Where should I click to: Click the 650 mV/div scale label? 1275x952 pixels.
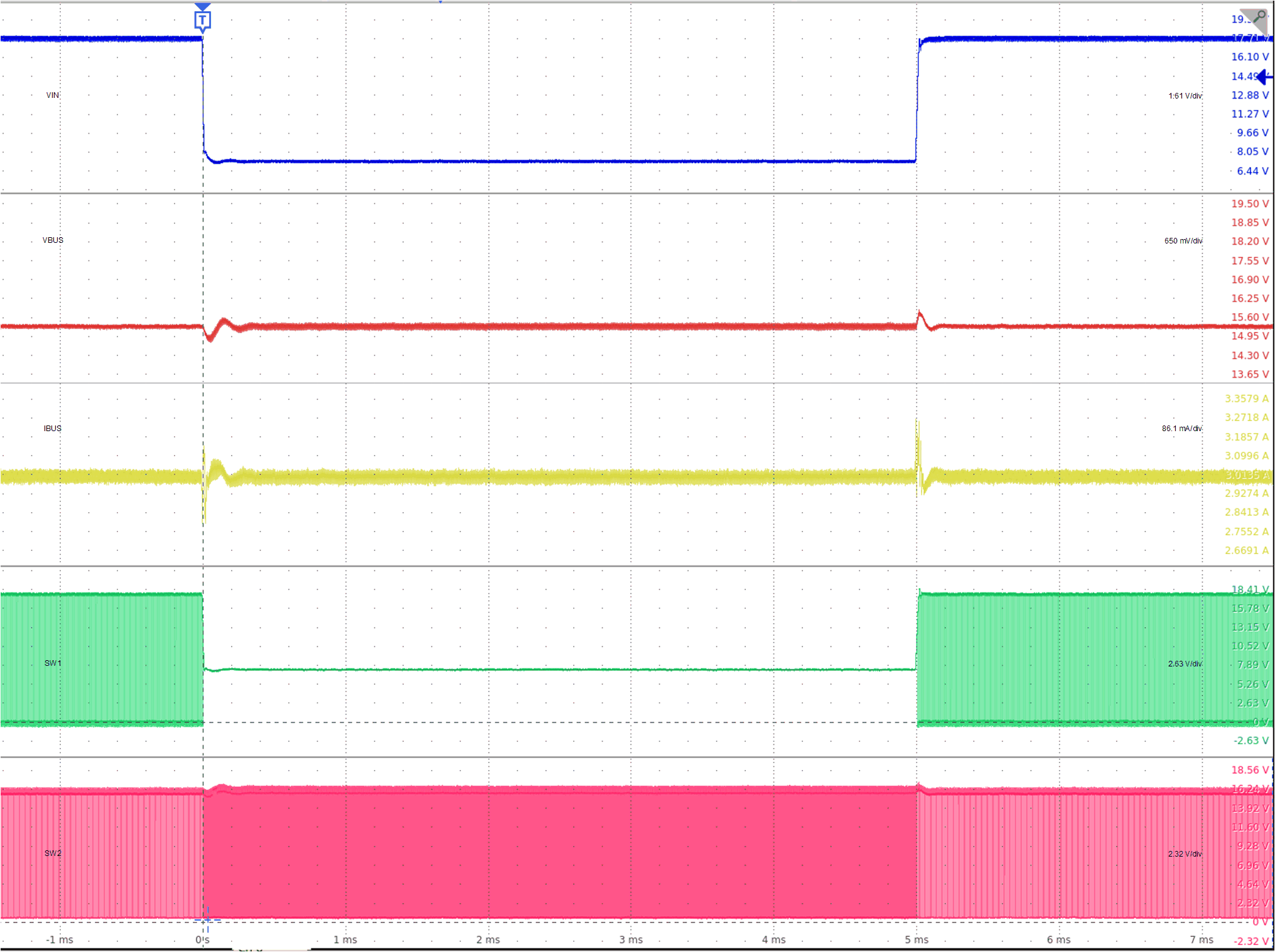[x=1183, y=241]
